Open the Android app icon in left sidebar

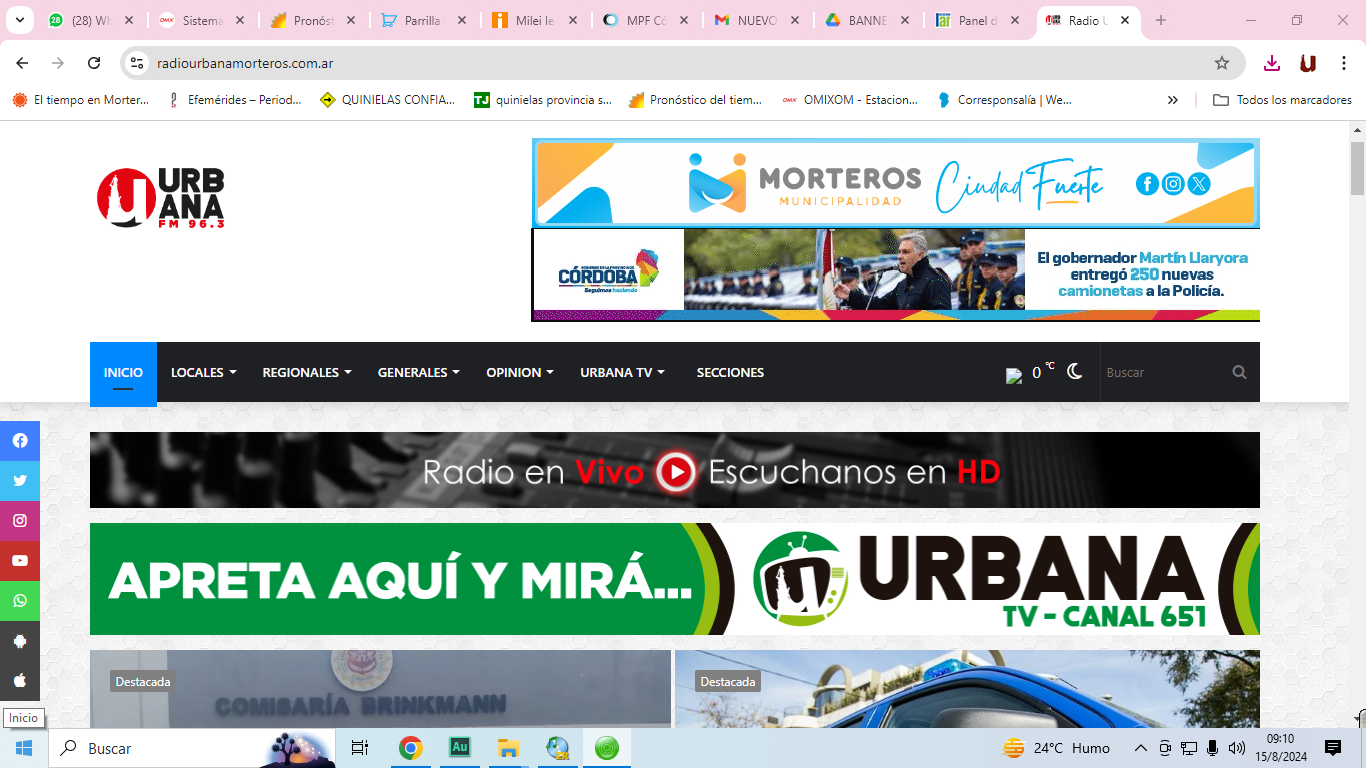[20, 641]
